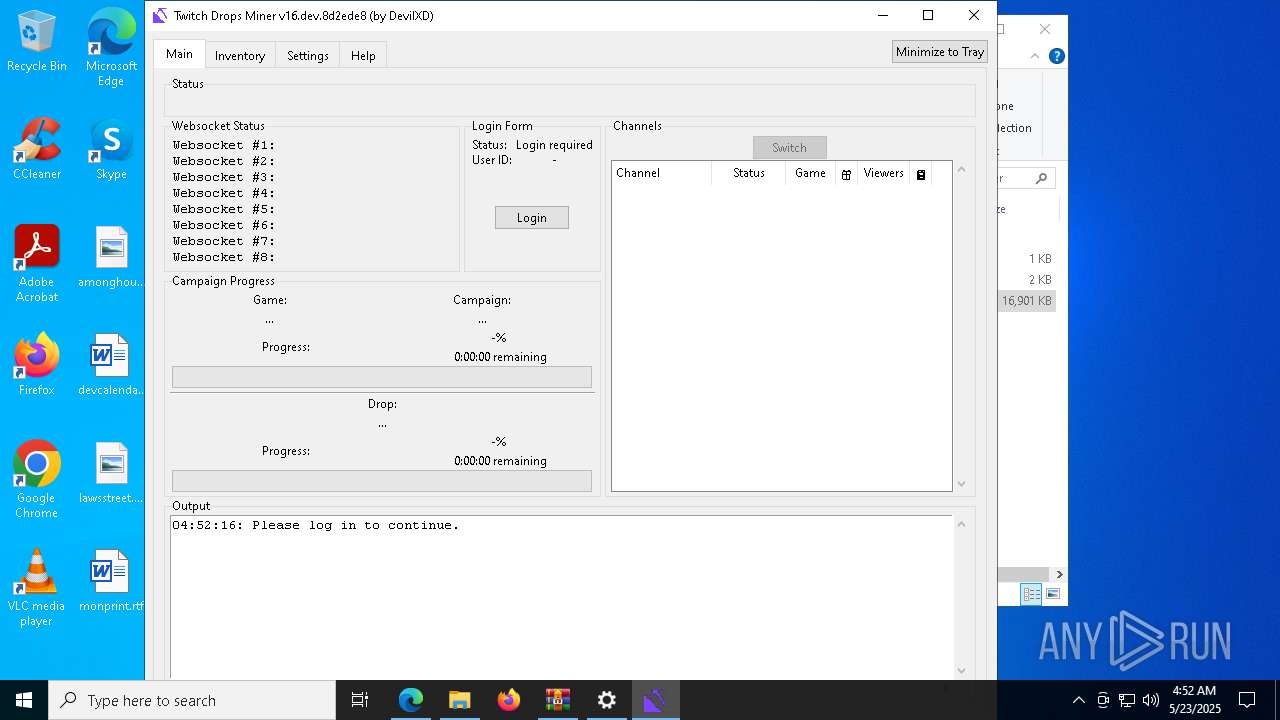The image size is (1280, 720).
Task: Click the '1 KB' file size in Explorer
Action: point(1040,259)
